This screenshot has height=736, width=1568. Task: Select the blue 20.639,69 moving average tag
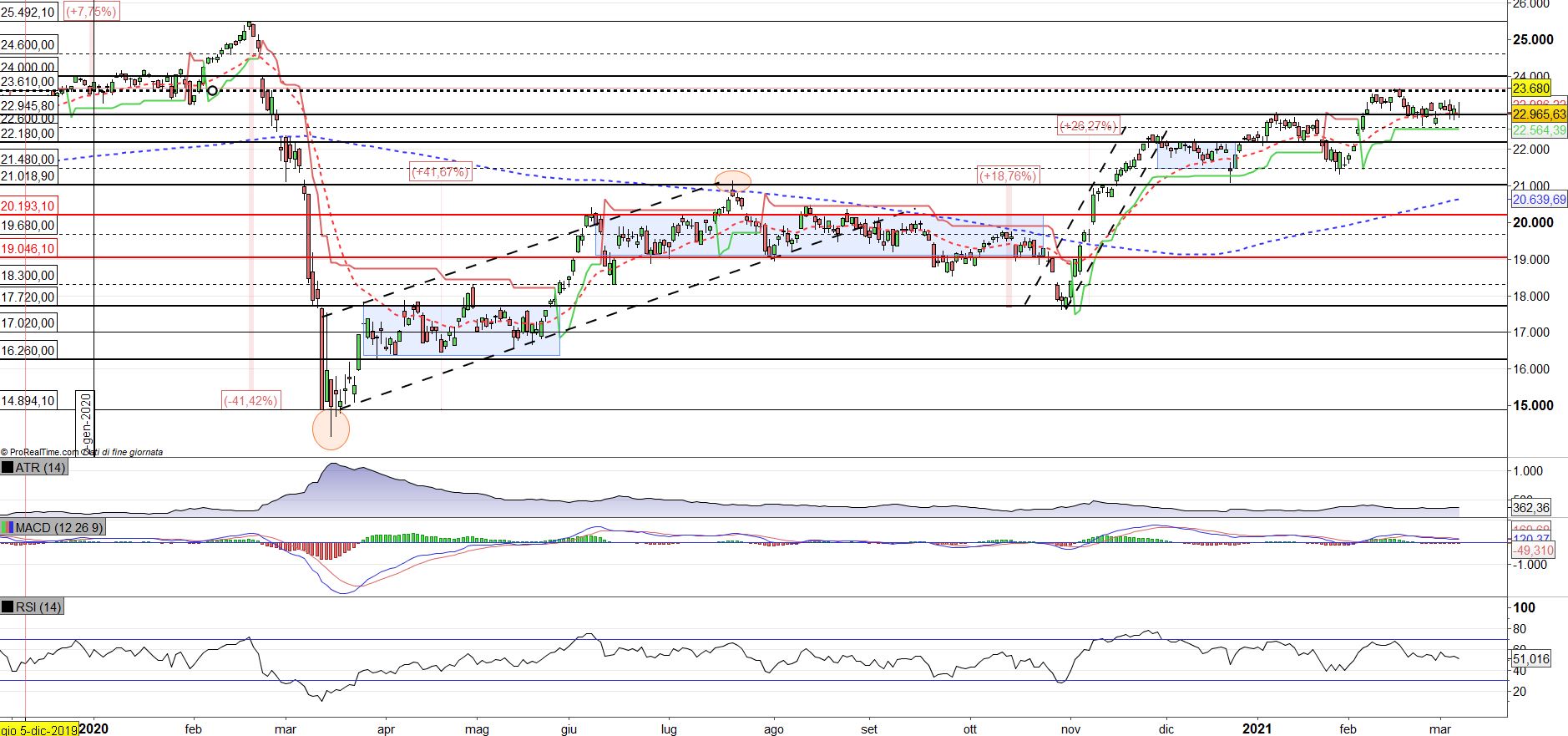(x=1539, y=200)
